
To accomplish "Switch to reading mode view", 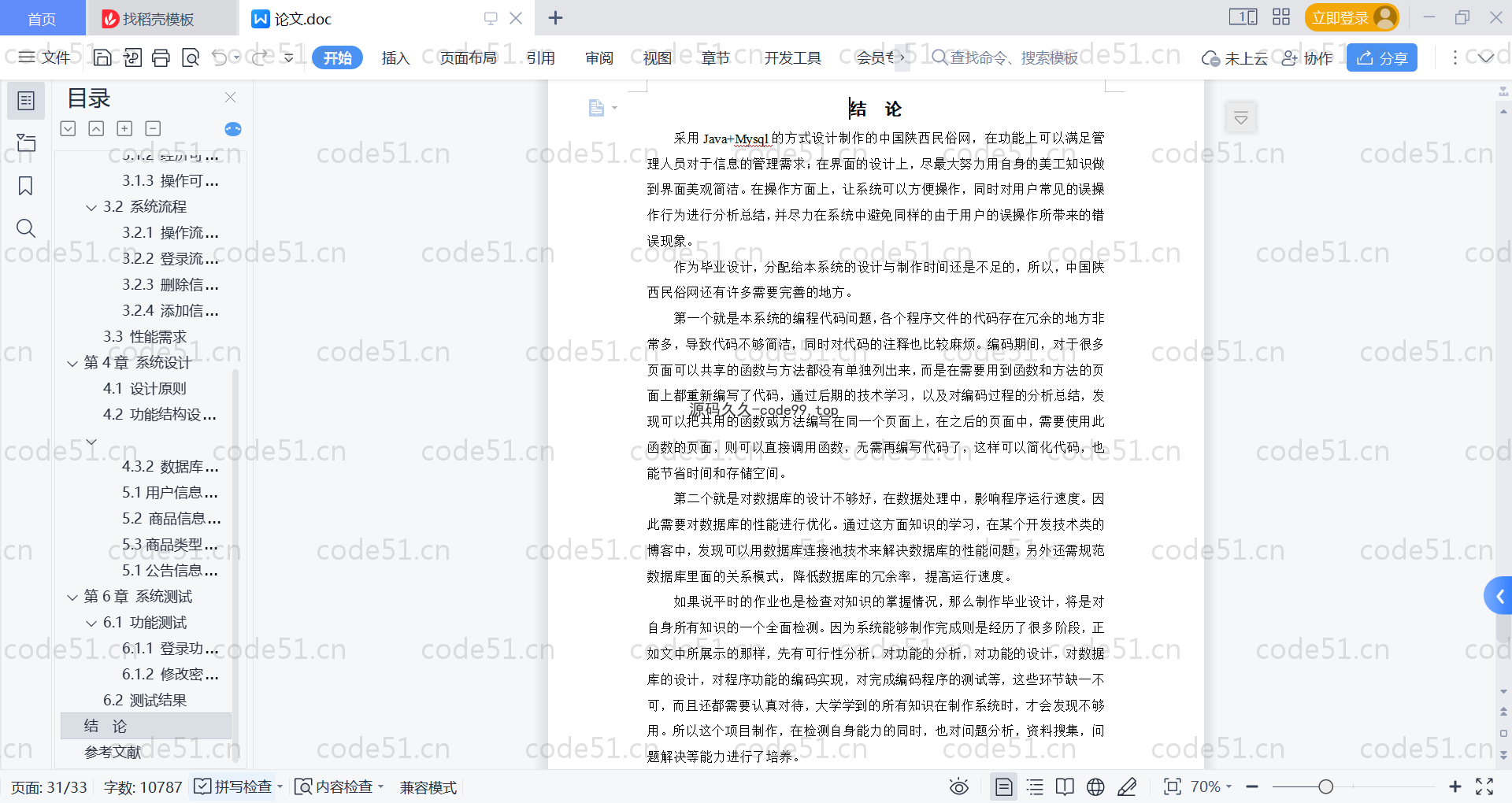I will [x=1065, y=786].
